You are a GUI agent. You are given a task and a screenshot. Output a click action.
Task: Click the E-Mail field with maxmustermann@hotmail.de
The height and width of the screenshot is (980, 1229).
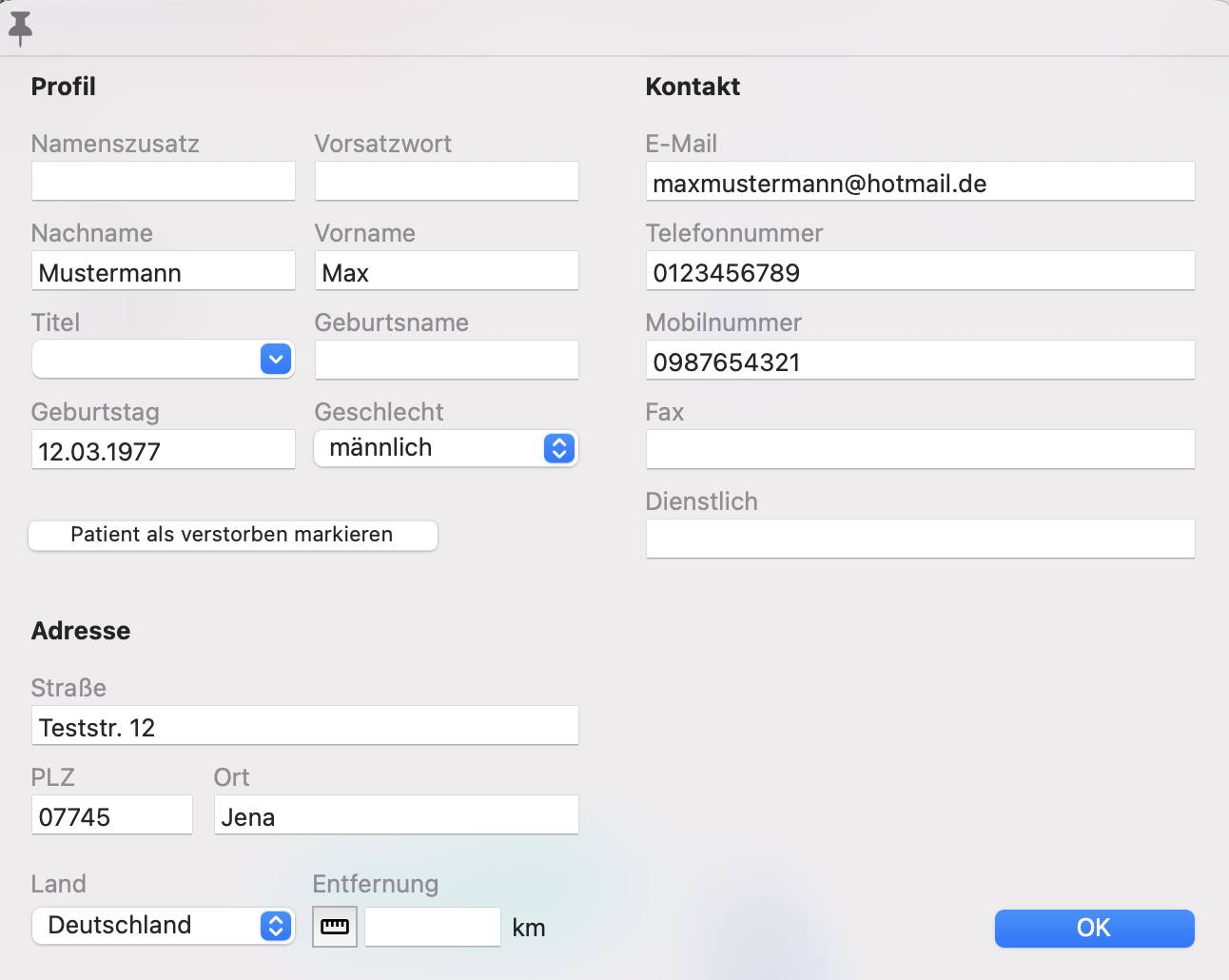[x=920, y=181]
